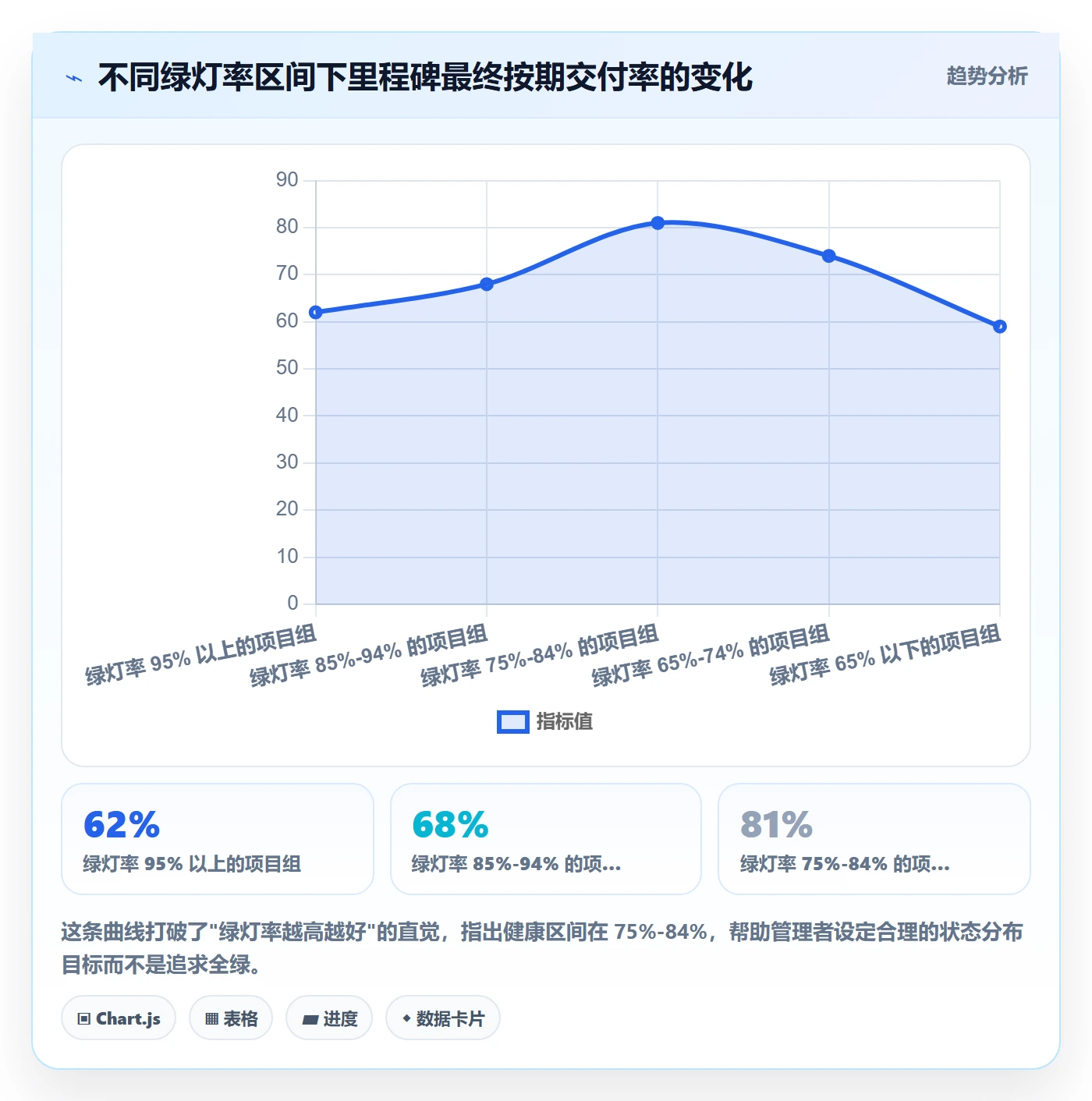1092x1101 pixels.
Task: Click the Chart.js tag chip
Action: click(119, 1018)
